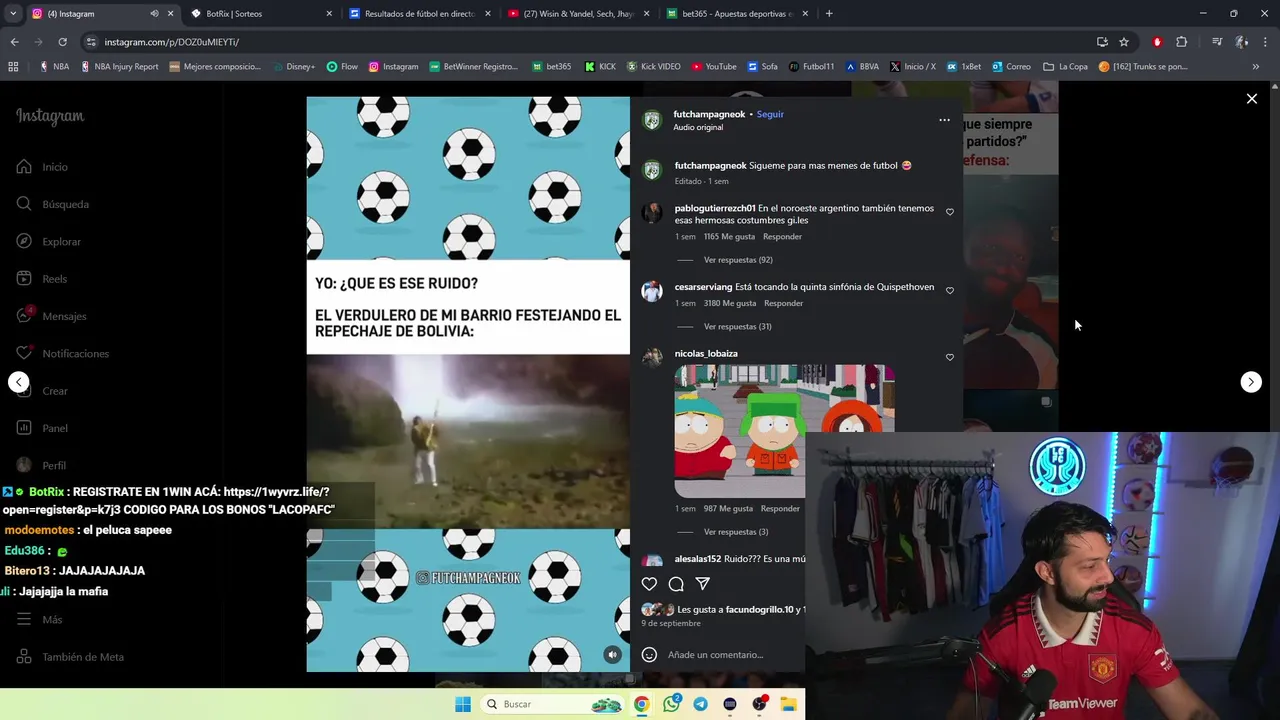Share the post with the paper plane icon
Image resolution: width=1280 pixels, height=720 pixels.
click(703, 584)
